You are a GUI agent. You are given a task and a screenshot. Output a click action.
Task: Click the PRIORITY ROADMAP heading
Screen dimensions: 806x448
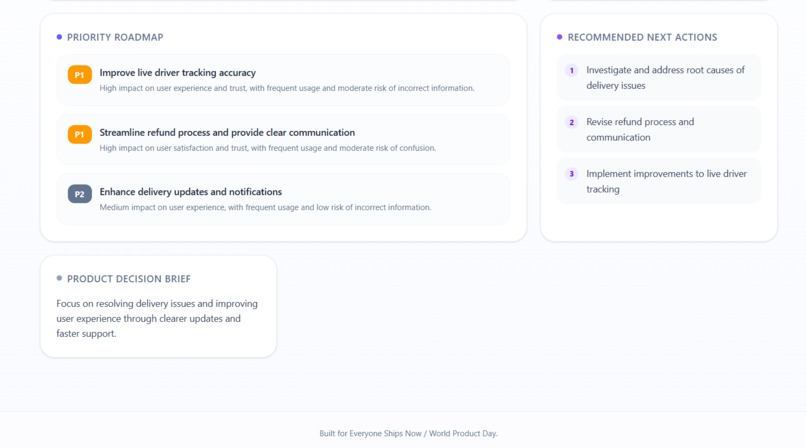[115, 37]
